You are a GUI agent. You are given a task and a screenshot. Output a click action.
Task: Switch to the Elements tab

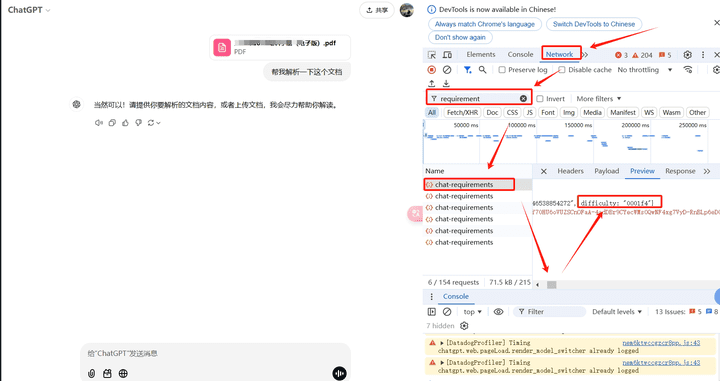pos(481,55)
